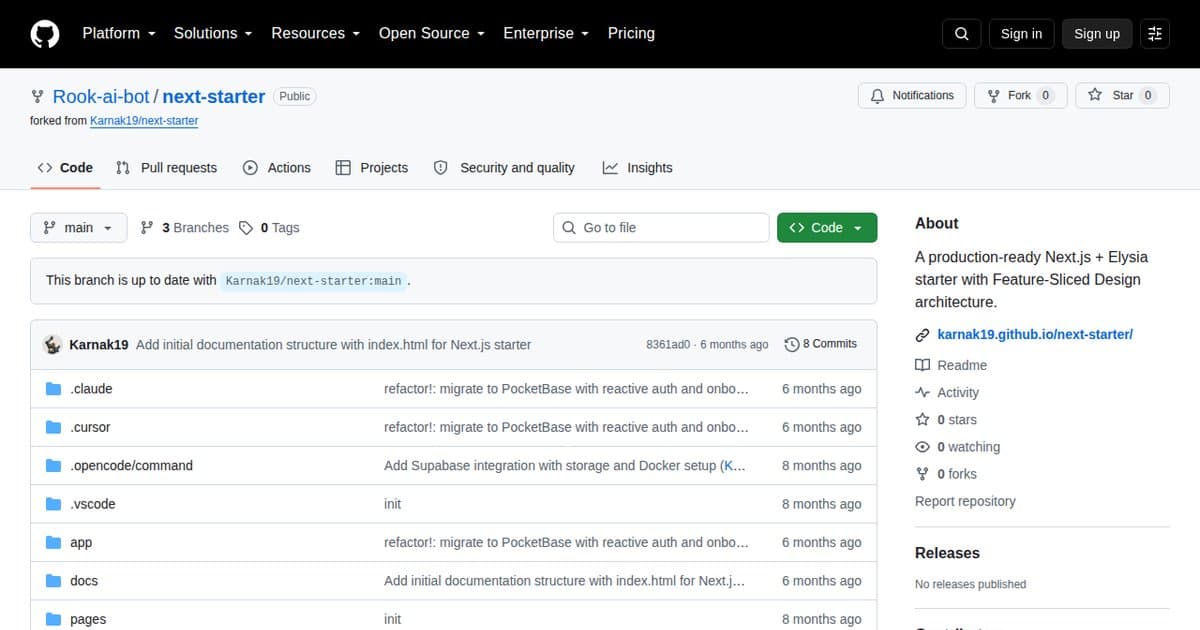
Task: Click the Report repository link
Action: [965, 502]
